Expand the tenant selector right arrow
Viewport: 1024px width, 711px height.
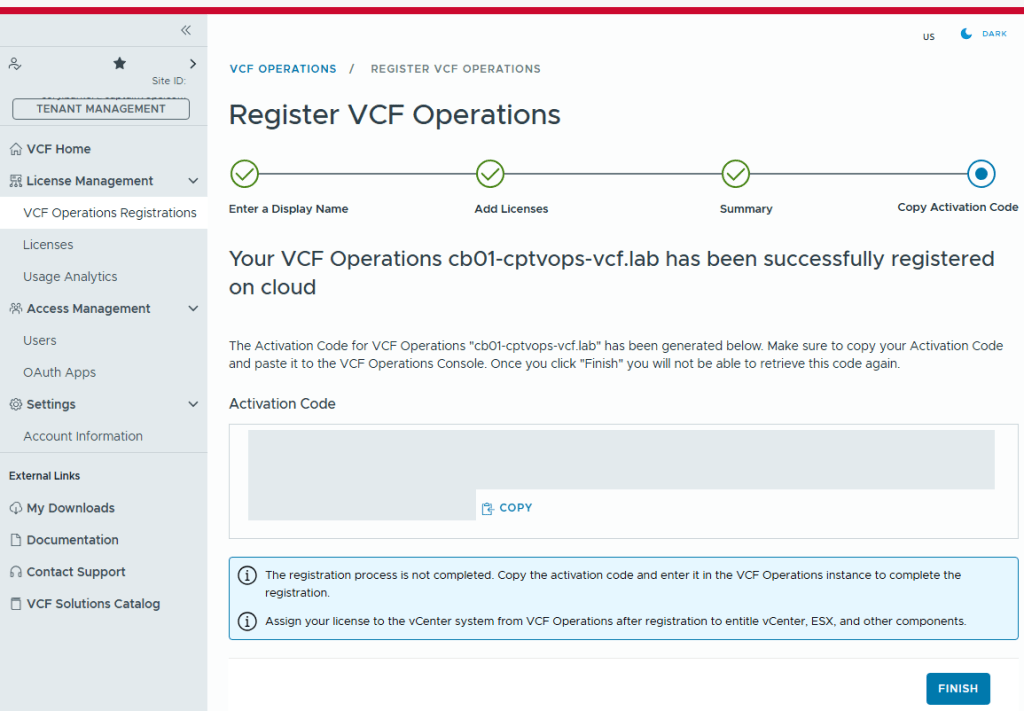193,63
